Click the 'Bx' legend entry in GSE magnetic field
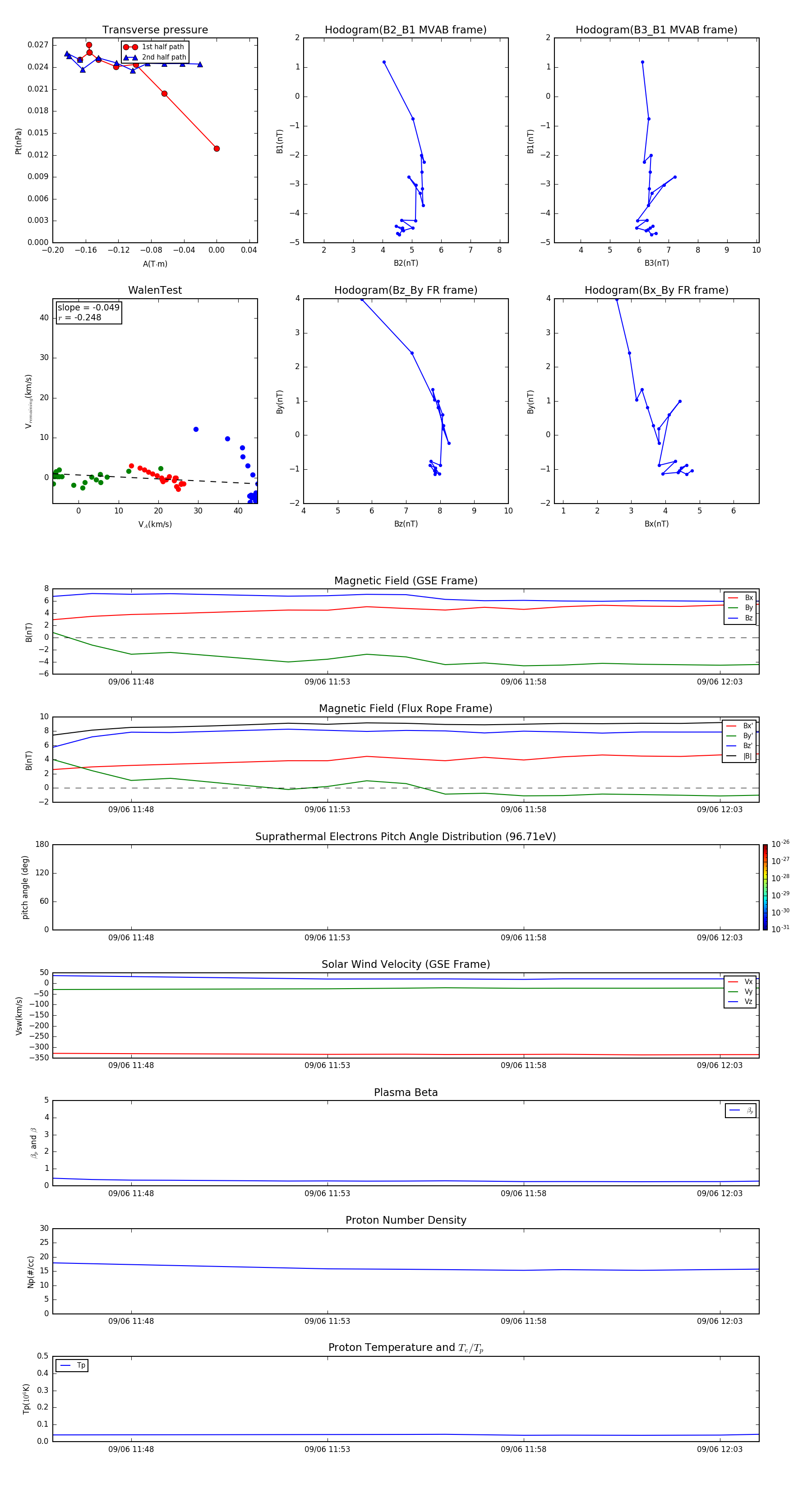 (740, 598)
